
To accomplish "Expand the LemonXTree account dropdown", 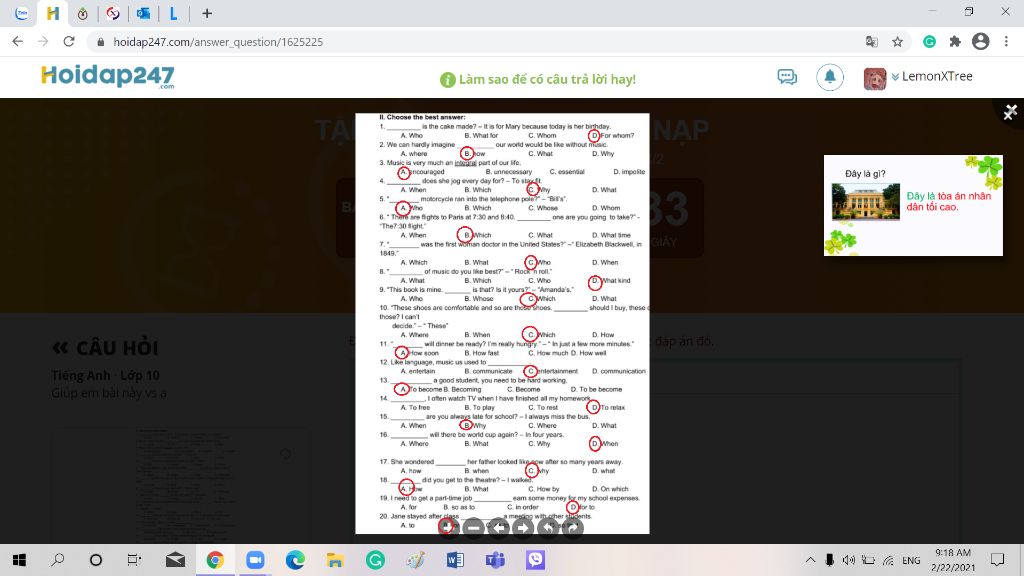I will [895, 77].
